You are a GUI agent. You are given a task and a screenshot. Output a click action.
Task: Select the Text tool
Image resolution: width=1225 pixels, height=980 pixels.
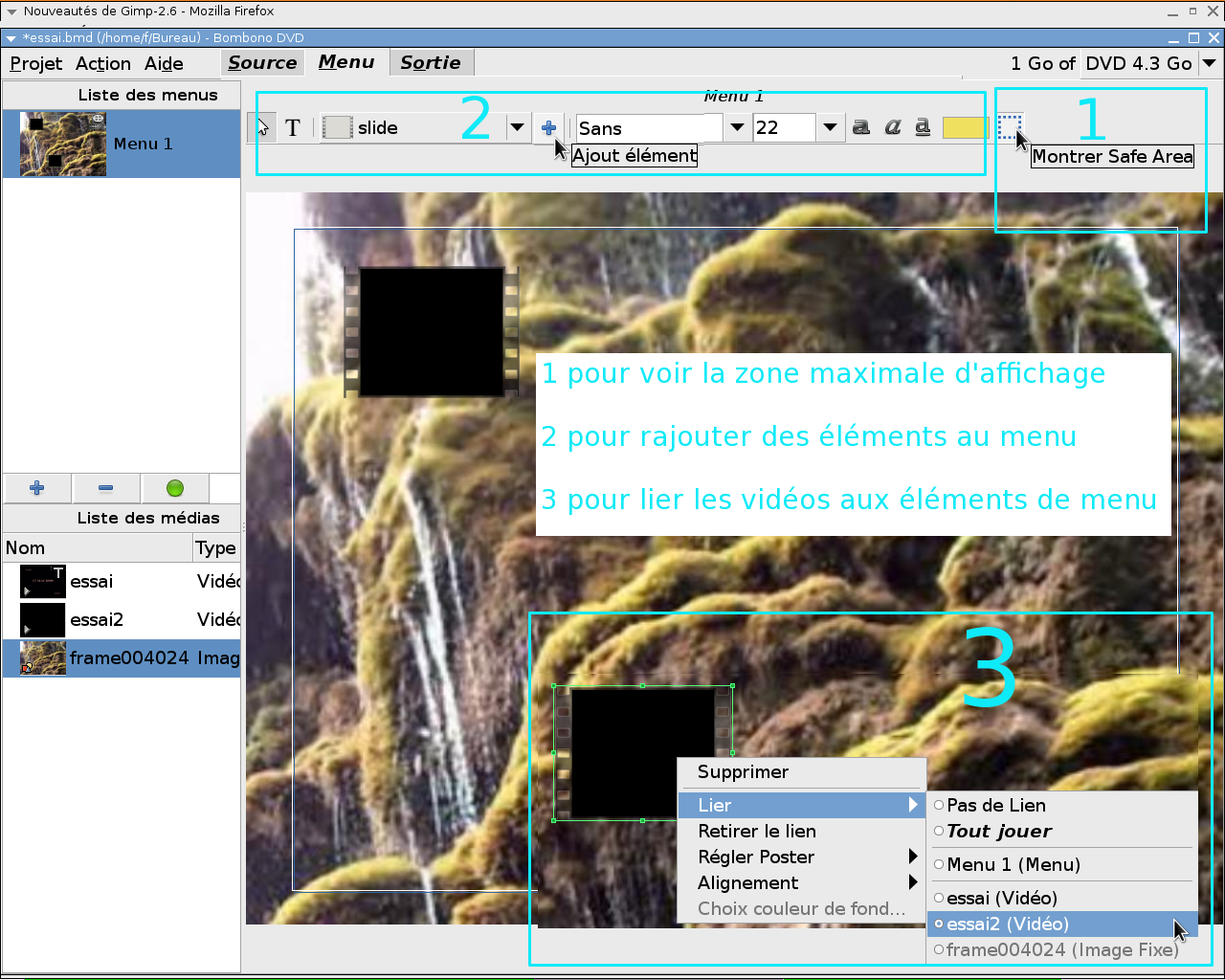(293, 127)
